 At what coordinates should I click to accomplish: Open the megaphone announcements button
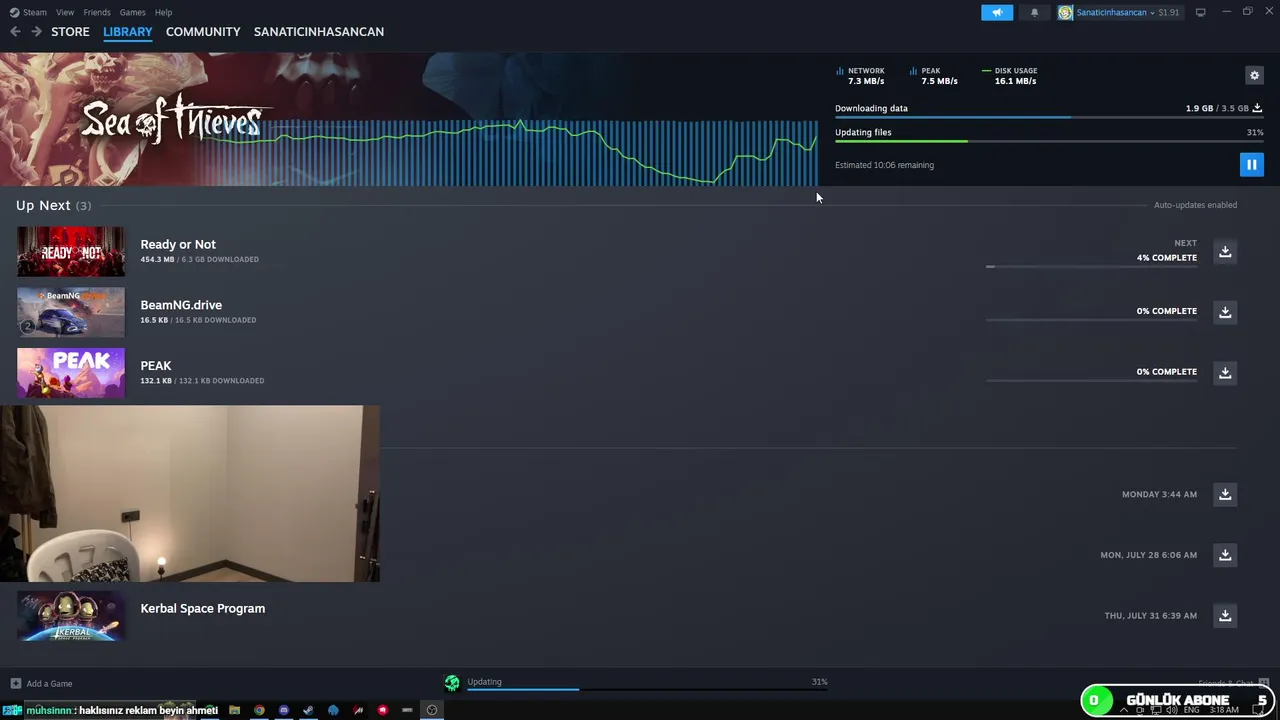tap(997, 12)
